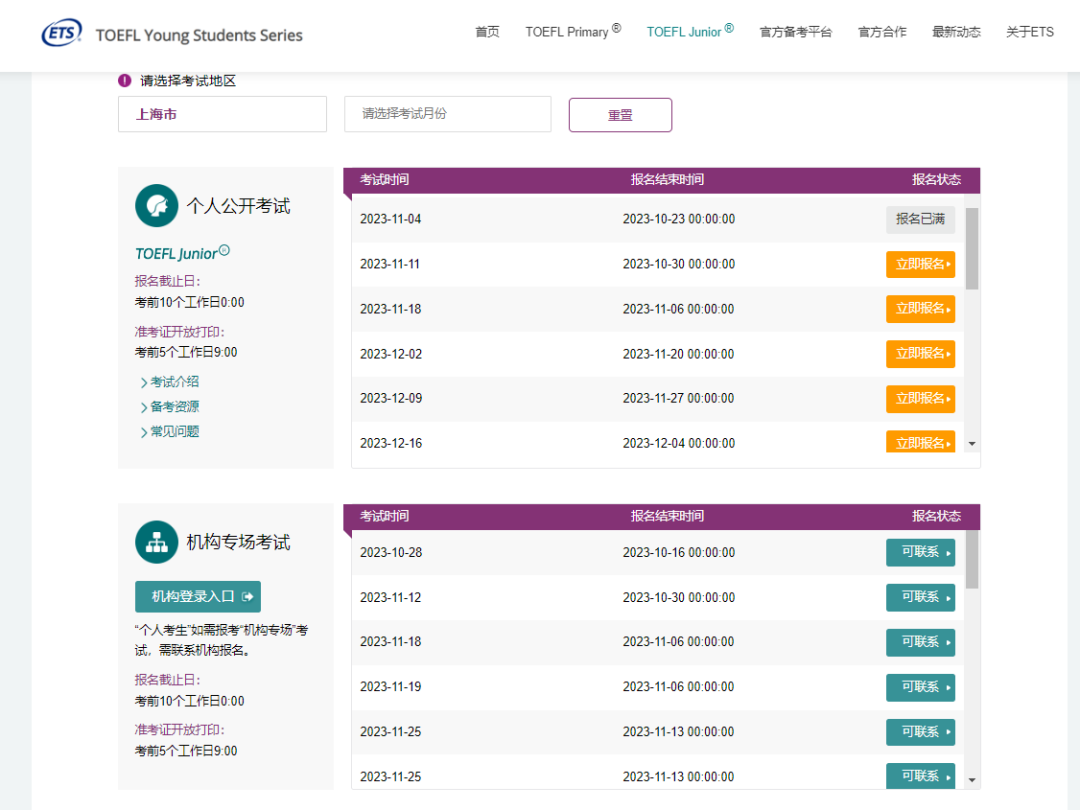Screen dimensions: 1080x810
Task: Click 可联系 for the 2023-11-19 exam
Action: click(920, 687)
